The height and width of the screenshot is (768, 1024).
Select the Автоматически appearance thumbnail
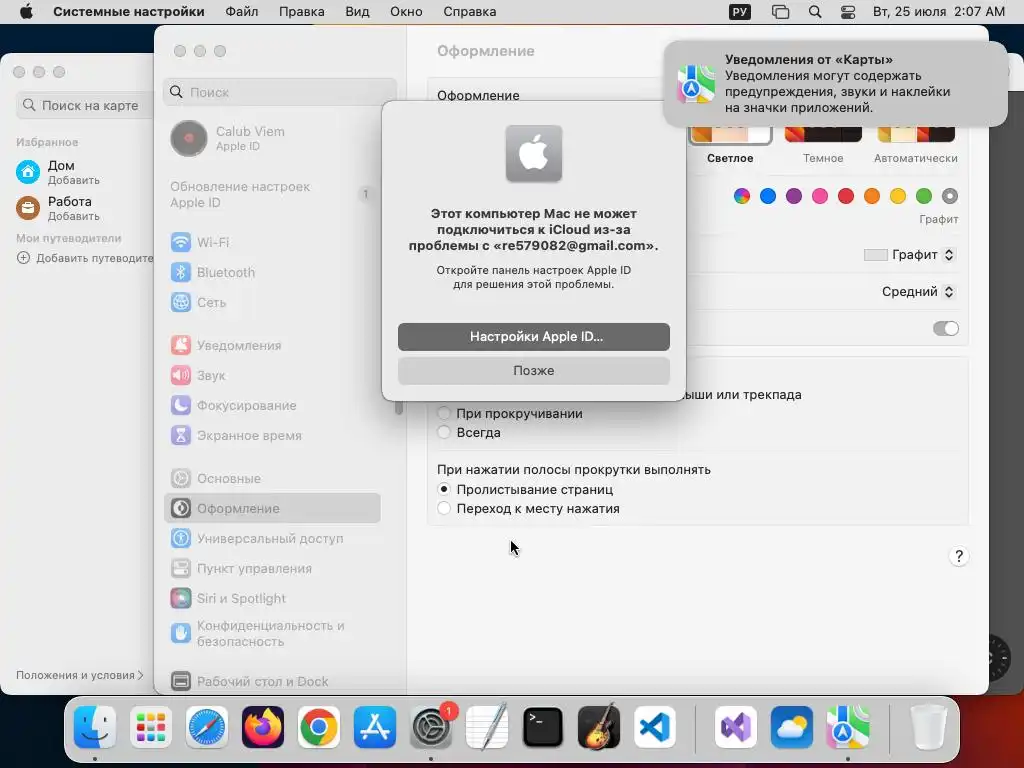(916, 135)
